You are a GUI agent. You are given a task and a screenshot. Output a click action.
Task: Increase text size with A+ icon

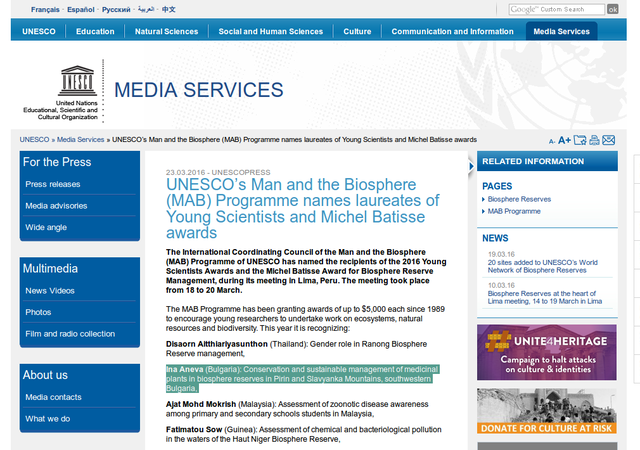[x=564, y=140]
